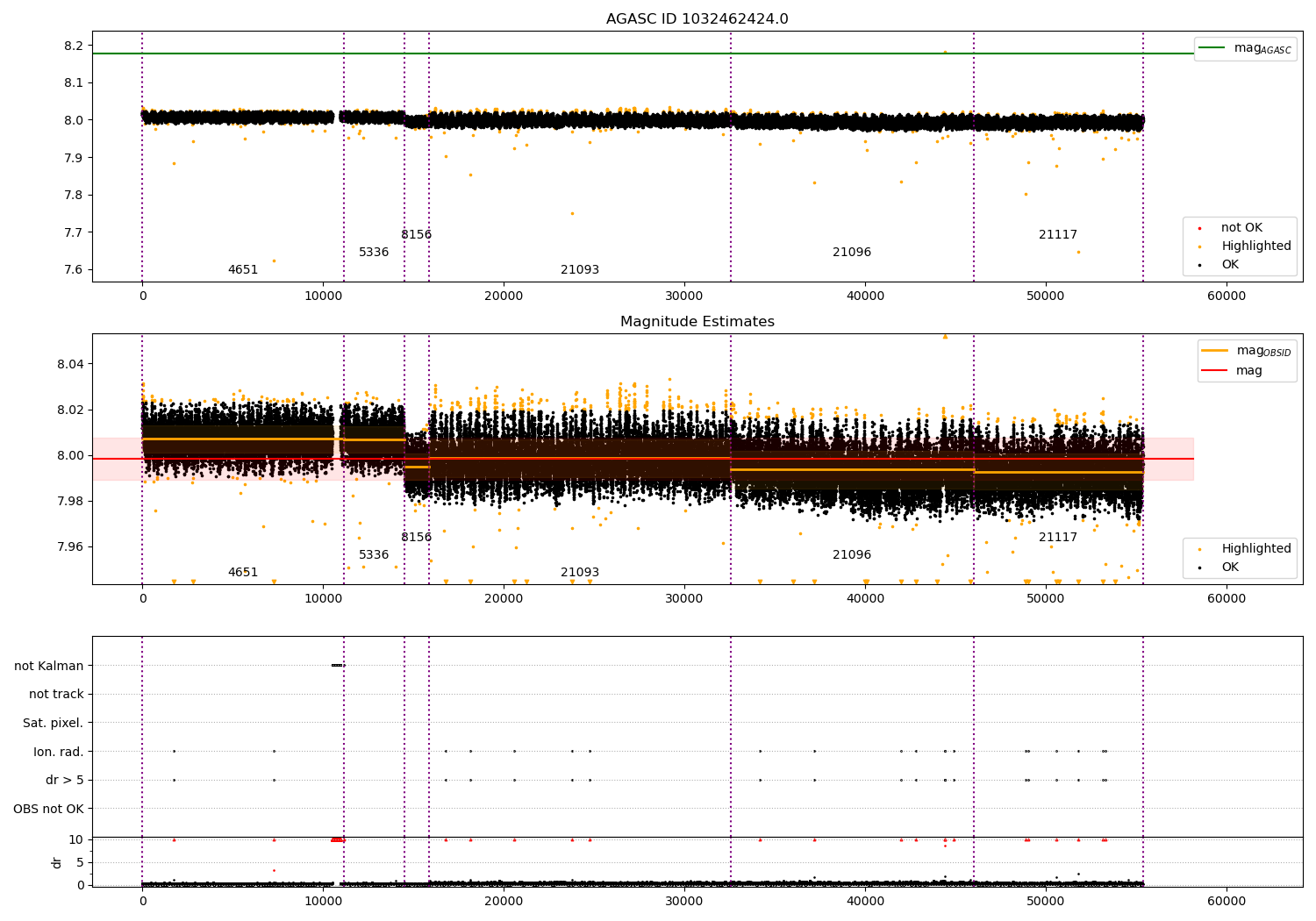Click the 'not Kalman' data marker cluster near 11000

pos(338,666)
